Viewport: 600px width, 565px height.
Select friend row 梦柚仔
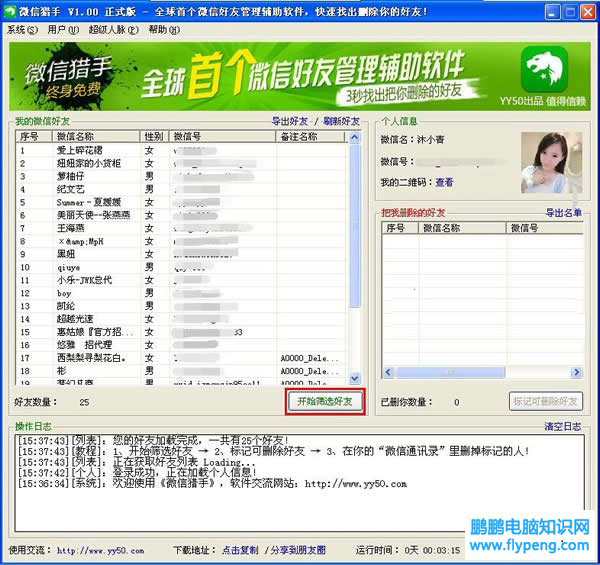pyautogui.click(x=181, y=176)
